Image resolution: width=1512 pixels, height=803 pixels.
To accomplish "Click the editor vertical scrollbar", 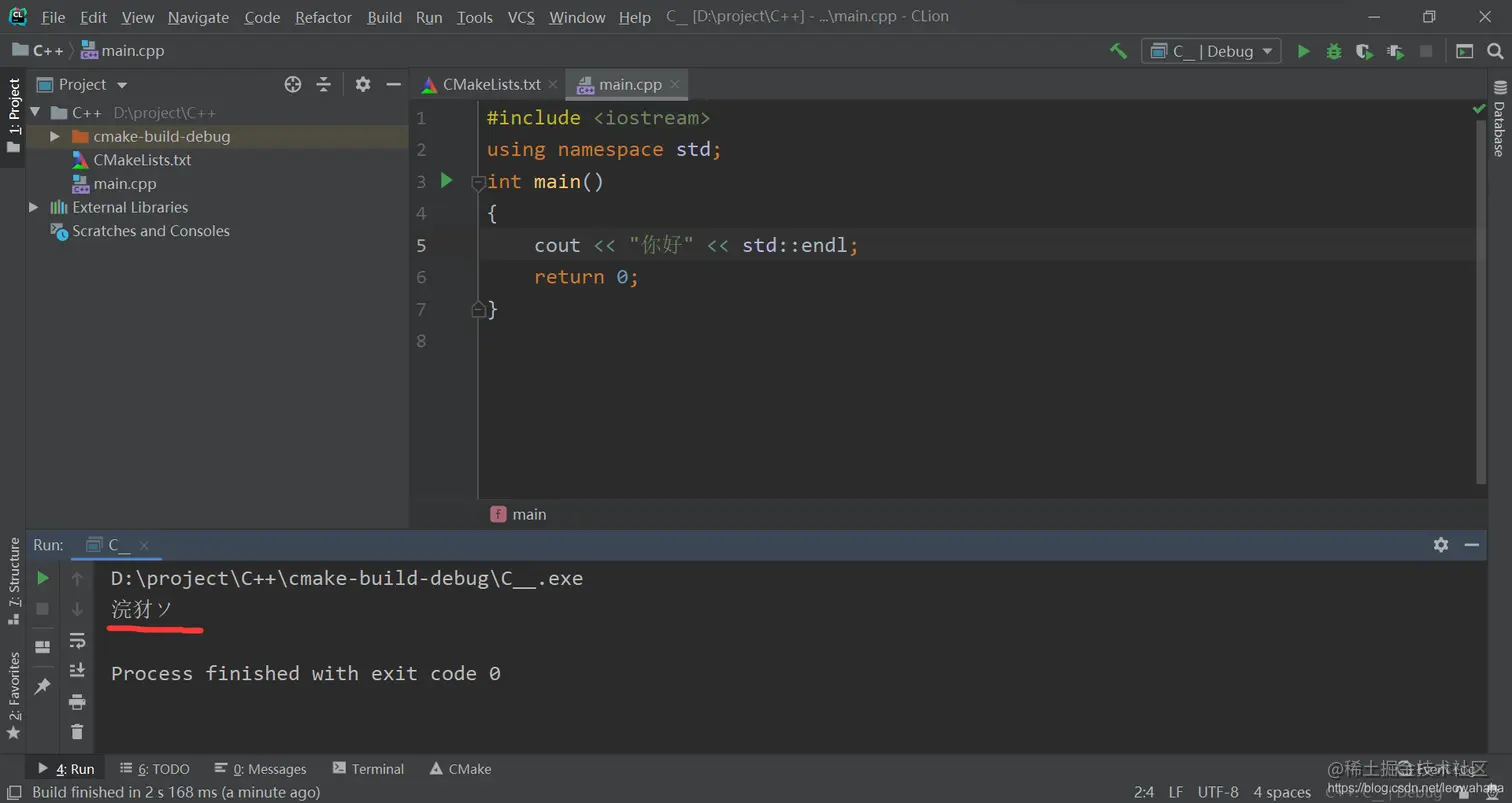I will (x=1480, y=300).
